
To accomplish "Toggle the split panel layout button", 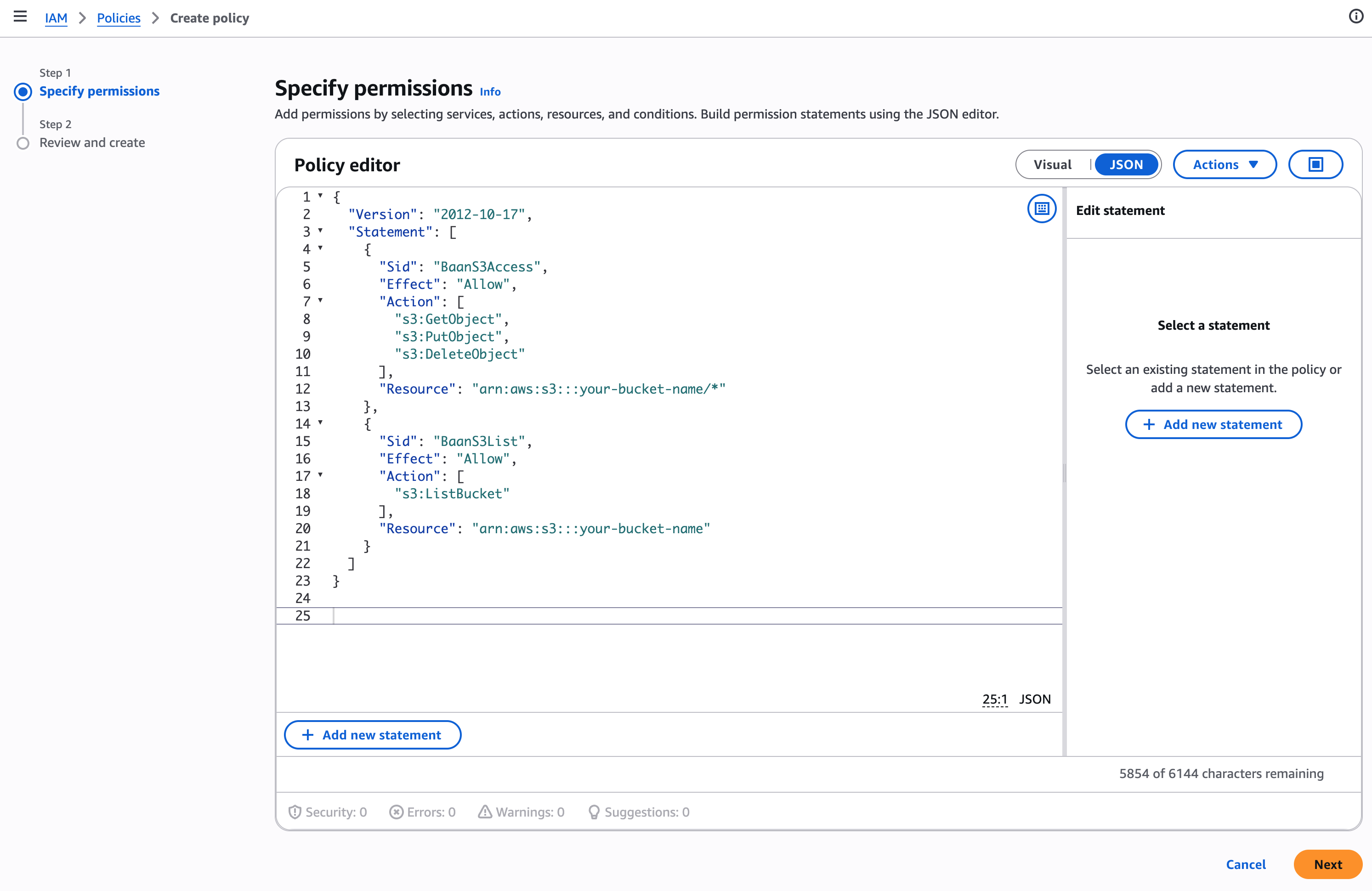I will click(x=1315, y=165).
